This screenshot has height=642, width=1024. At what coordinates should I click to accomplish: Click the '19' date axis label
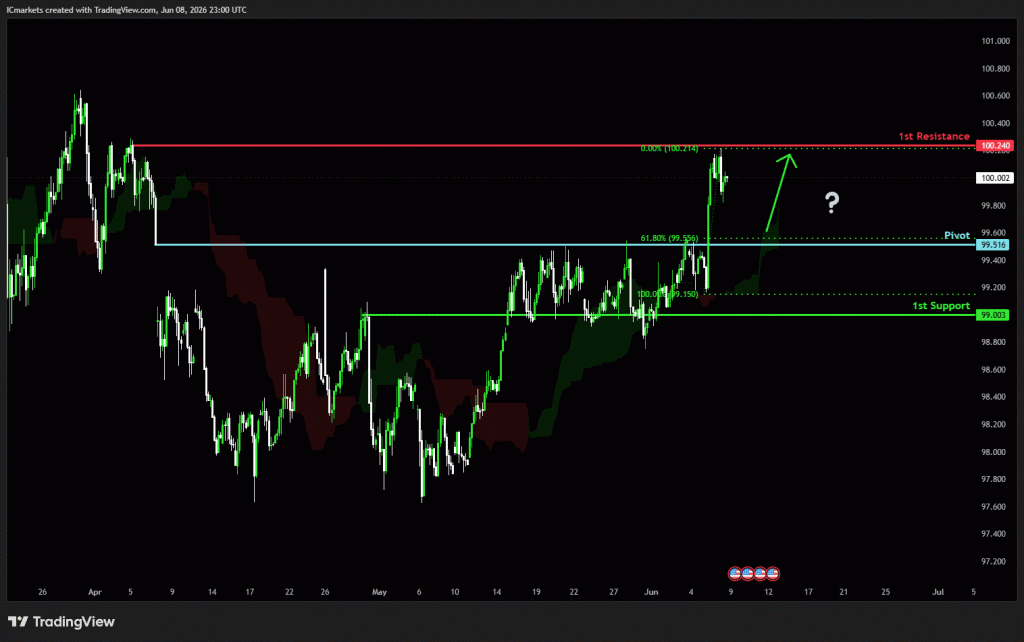tap(536, 592)
